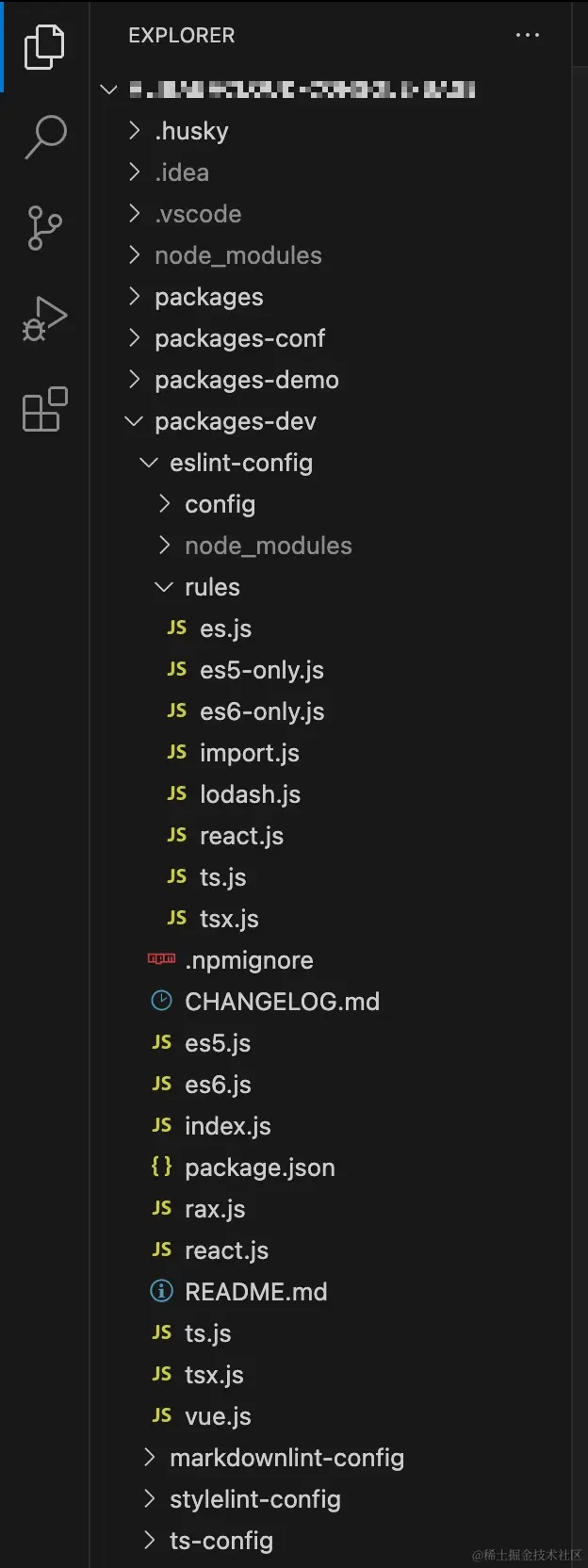The image size is (588, 1568).
Task: Click the EXPLORER panel title
Action: 182,36
